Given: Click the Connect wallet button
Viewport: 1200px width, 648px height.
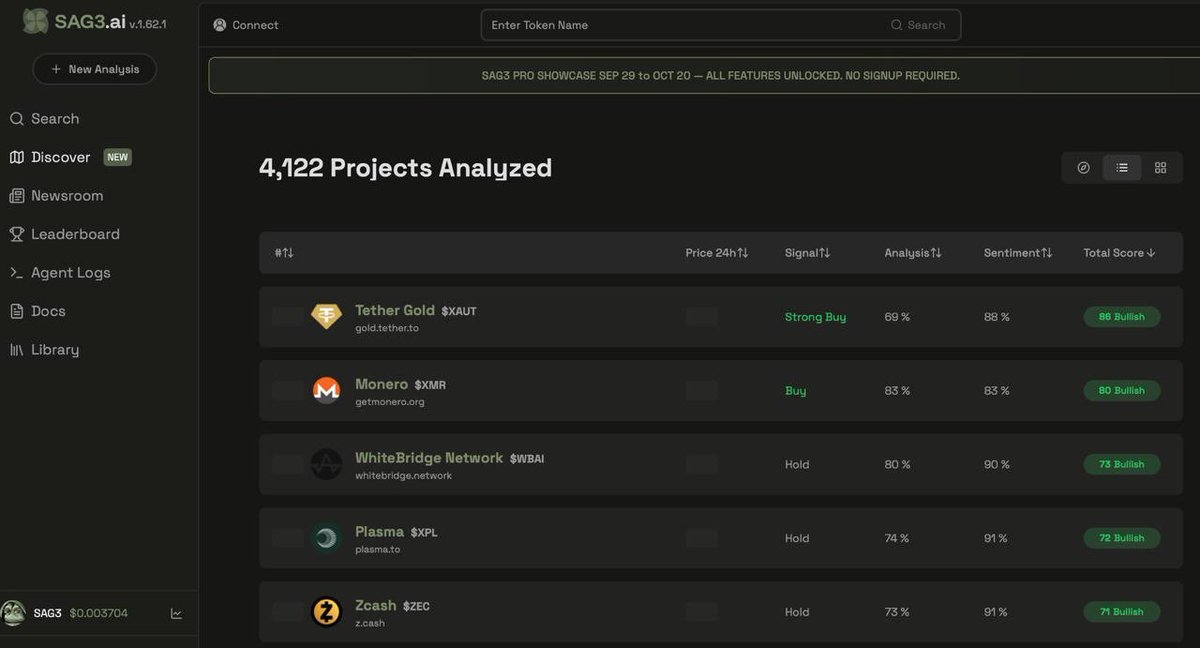Looking at the screenshot, I should pyautogui.click(x=246, y=25).
